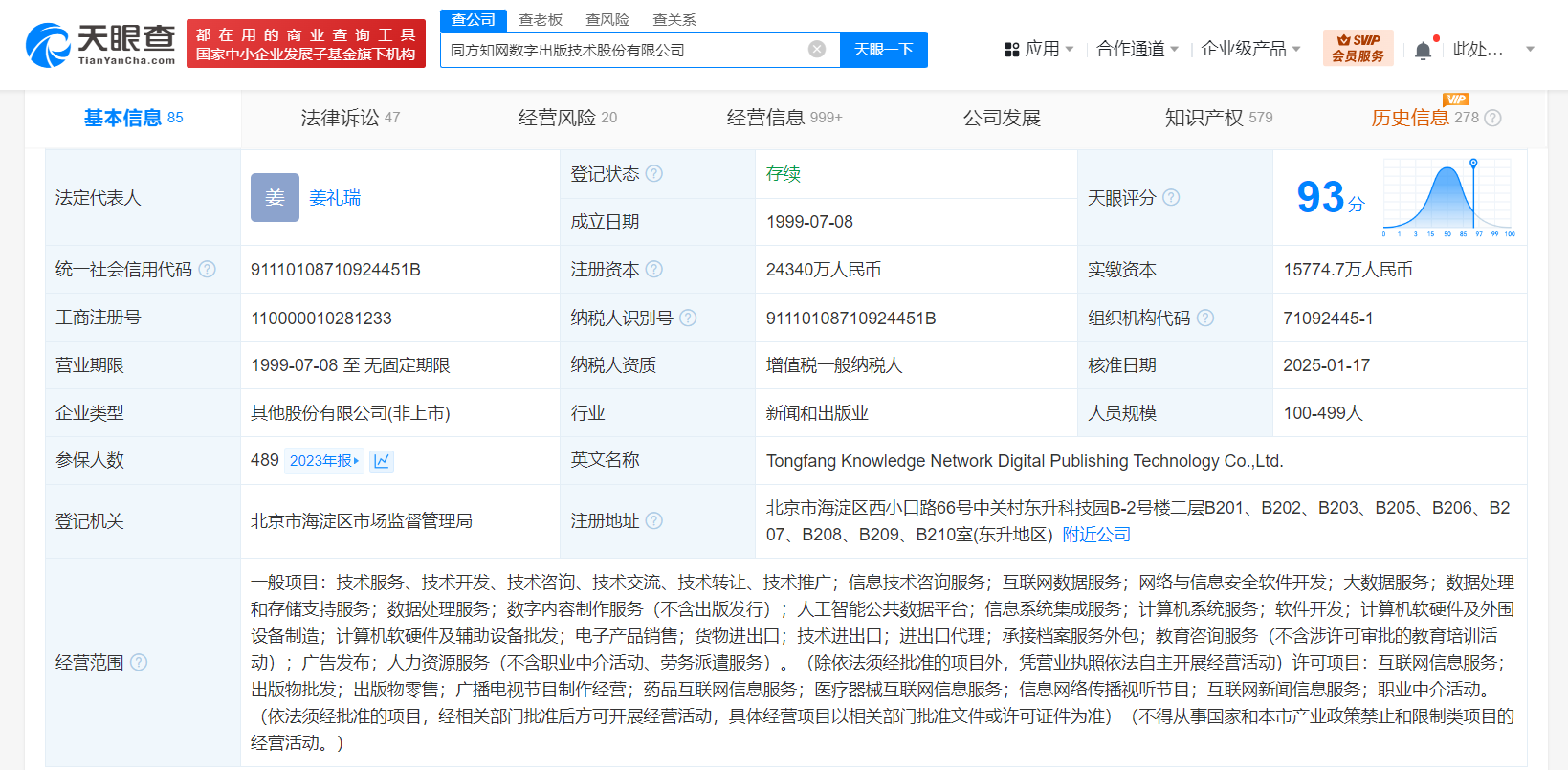
Task: Click the 北京市海淀区市场监督管理局 registration authority
Action: click(362, 521)
